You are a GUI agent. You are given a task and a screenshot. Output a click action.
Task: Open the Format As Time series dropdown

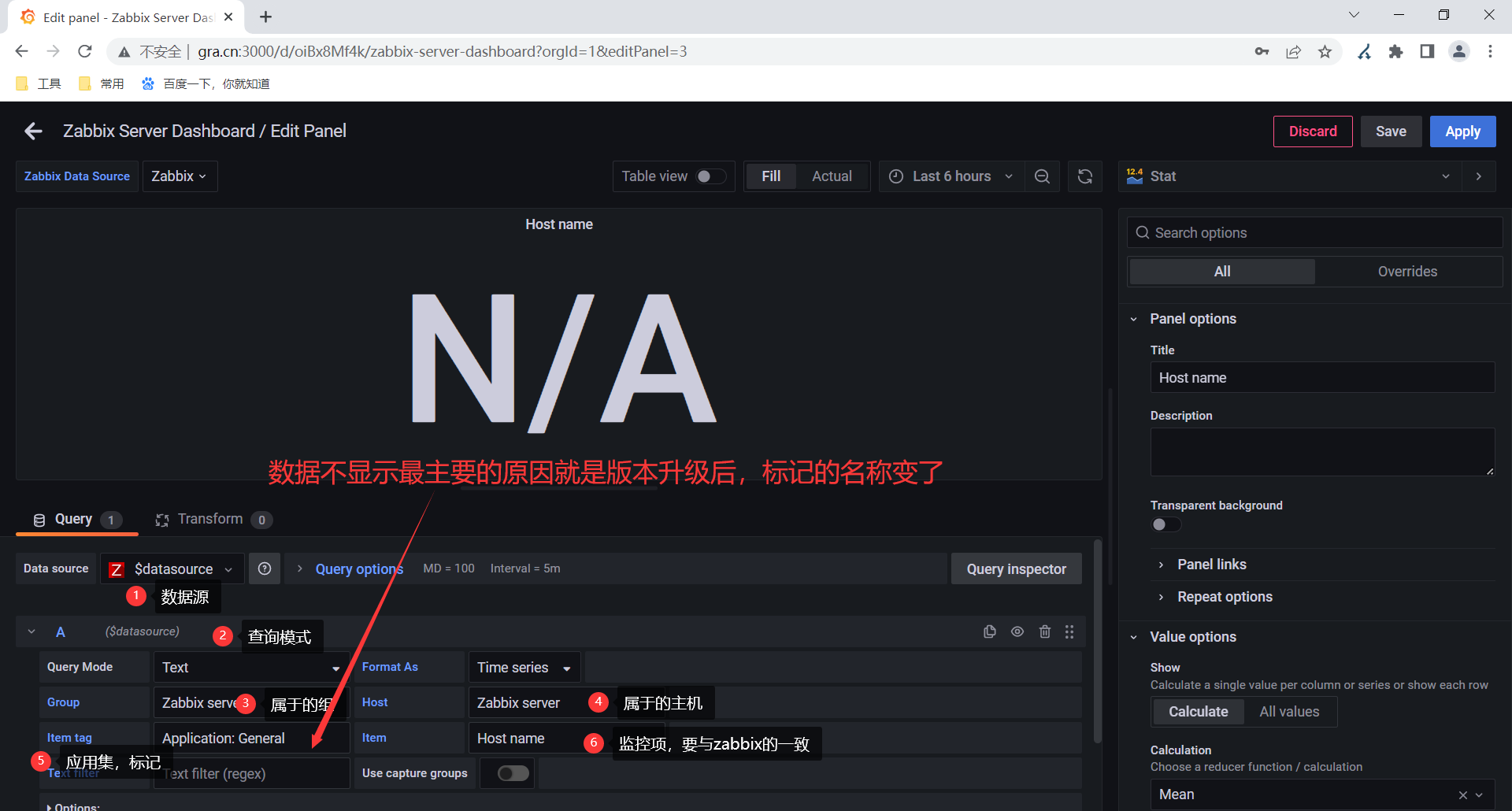[x=524, y=668]
